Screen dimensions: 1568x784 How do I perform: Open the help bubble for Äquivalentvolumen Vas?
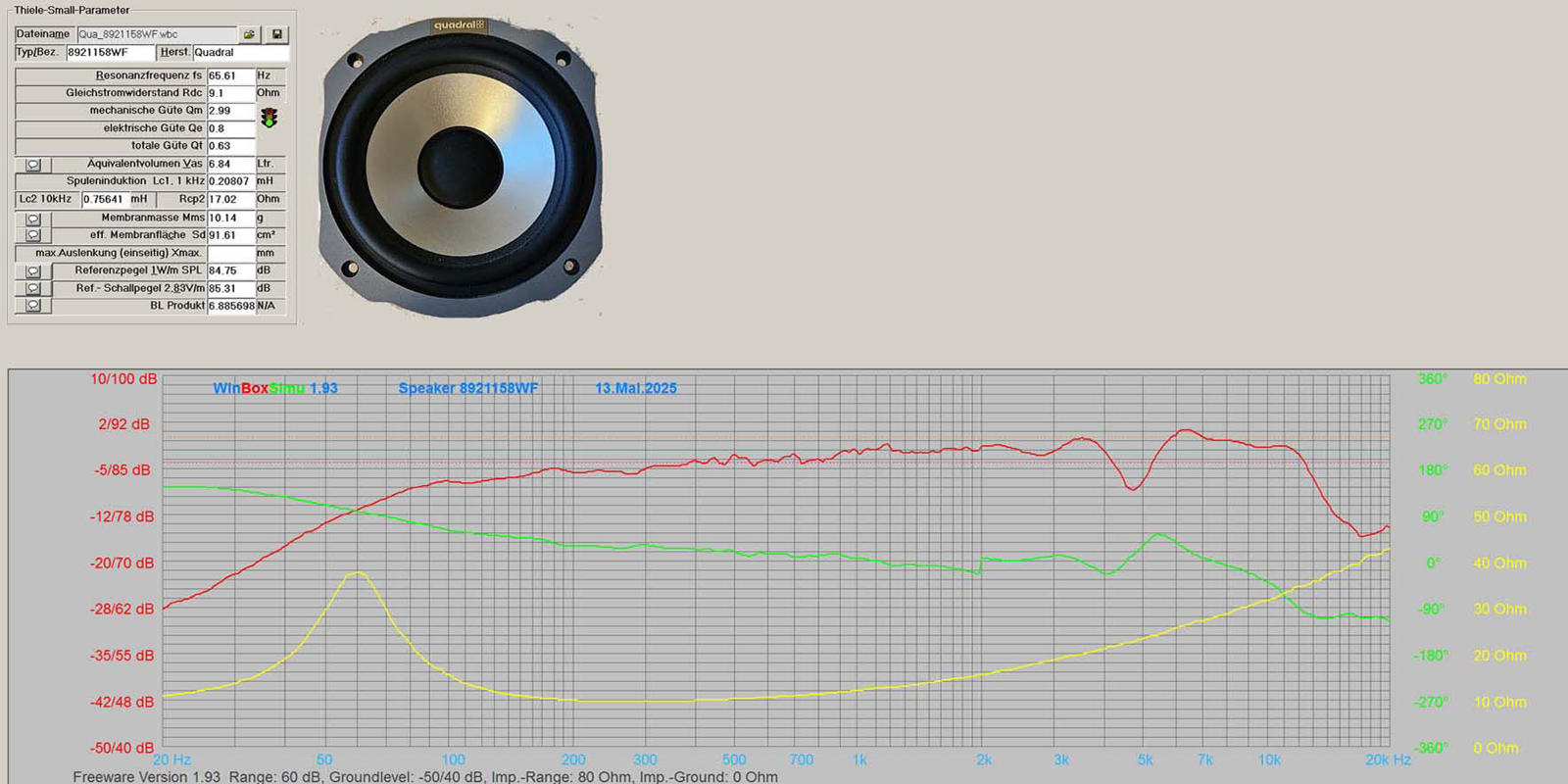click(x=33, y=165)
